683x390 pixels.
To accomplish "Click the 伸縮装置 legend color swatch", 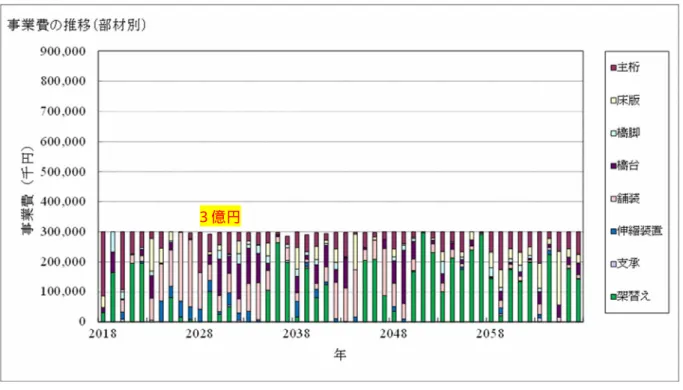I will 613,231.
